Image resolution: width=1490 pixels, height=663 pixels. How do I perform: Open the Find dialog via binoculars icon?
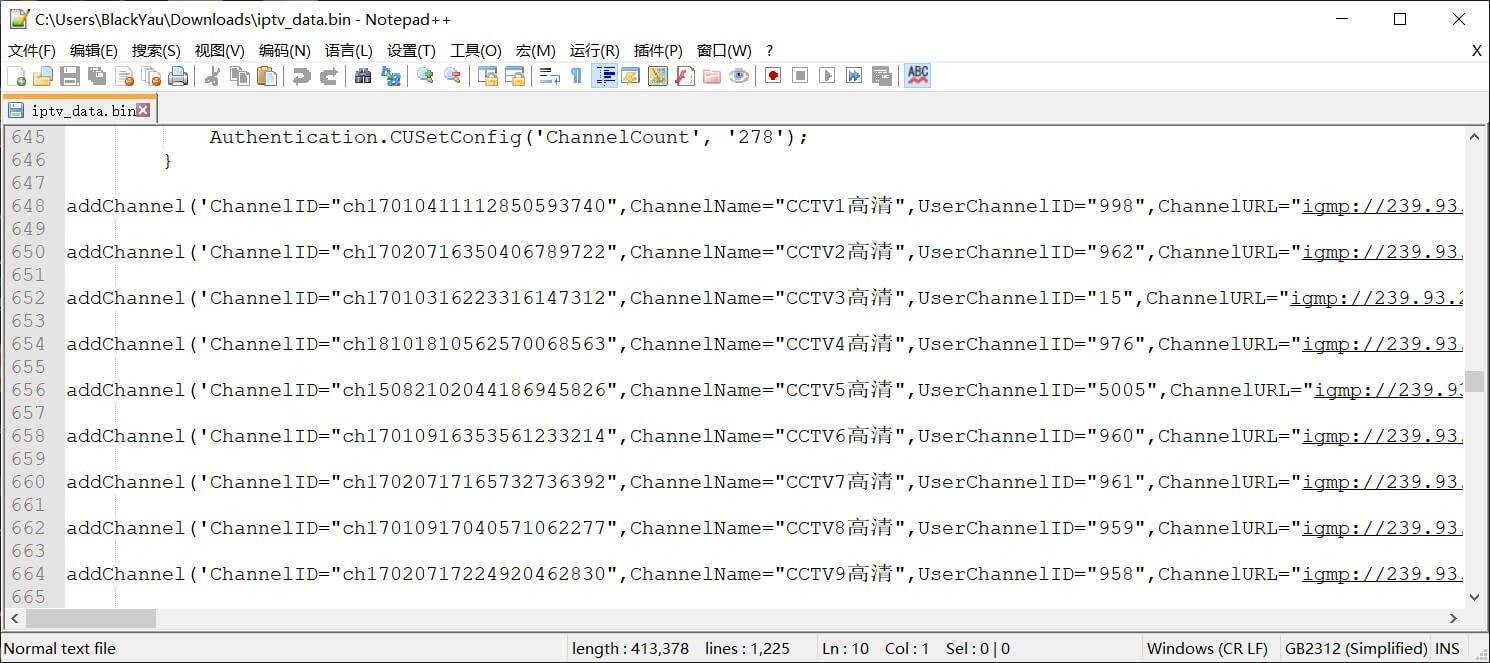click(x=362, y=76)
